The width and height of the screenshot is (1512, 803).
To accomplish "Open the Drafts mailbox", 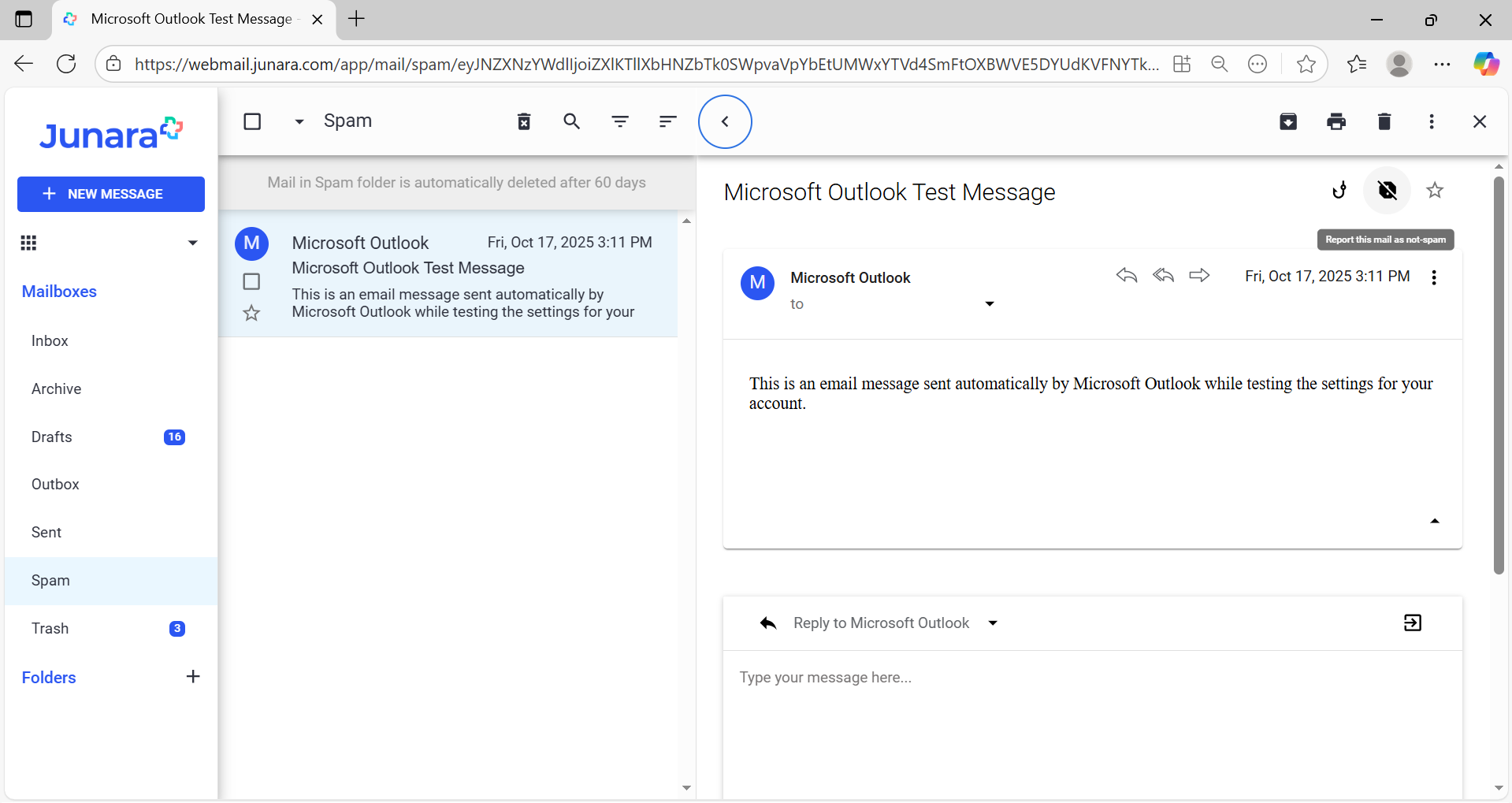I will click(x=111, y=437).
